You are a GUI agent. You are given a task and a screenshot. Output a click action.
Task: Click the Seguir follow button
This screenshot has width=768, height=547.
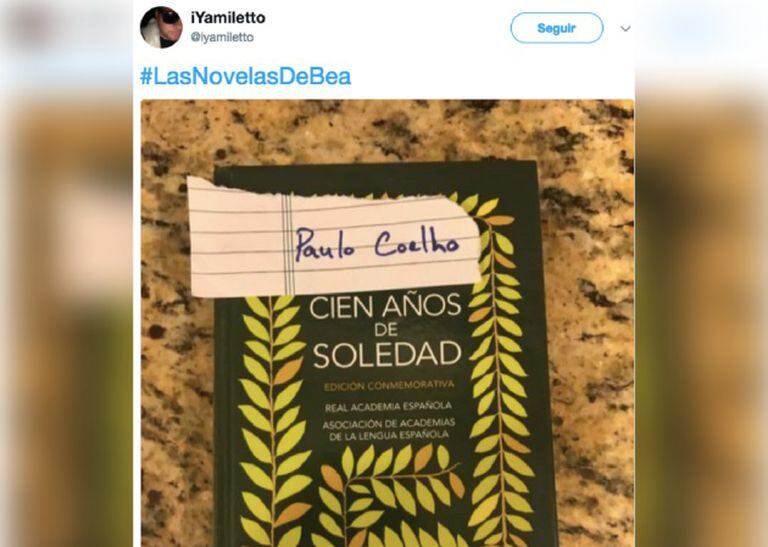point(556,28)
